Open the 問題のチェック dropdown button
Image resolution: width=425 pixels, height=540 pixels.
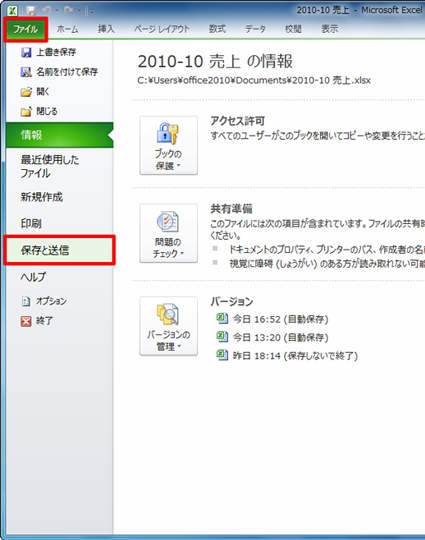pos(168,233)
